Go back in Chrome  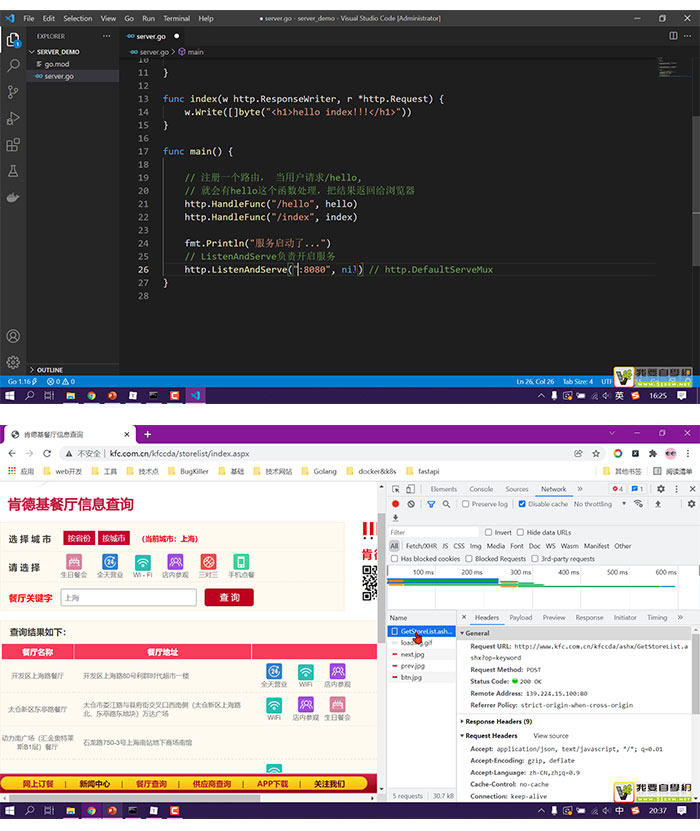12,454
